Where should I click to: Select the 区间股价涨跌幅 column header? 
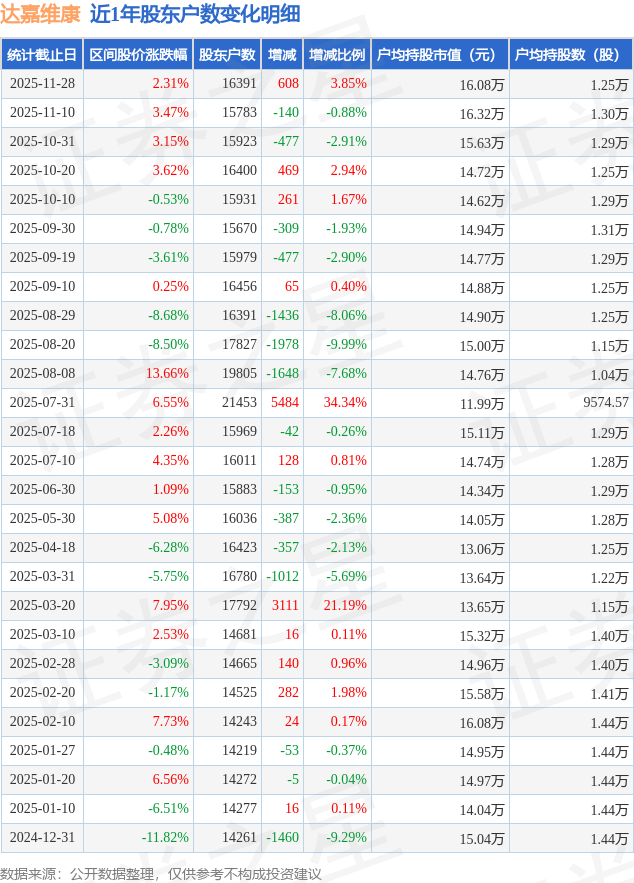click(137, 55)
